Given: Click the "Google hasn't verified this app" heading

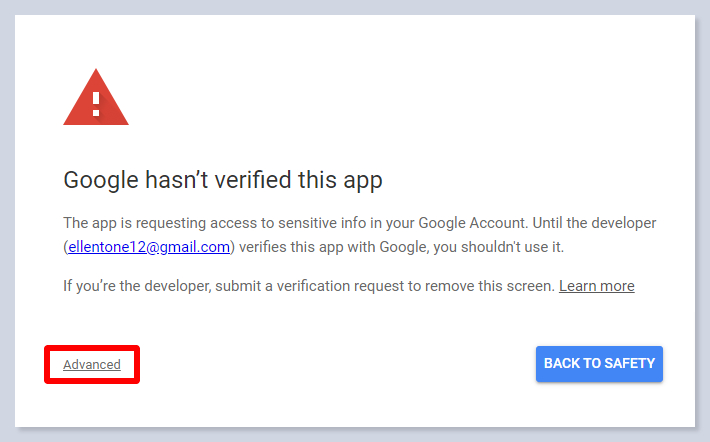Looking at the screenshot, I should tap(223, 181).
